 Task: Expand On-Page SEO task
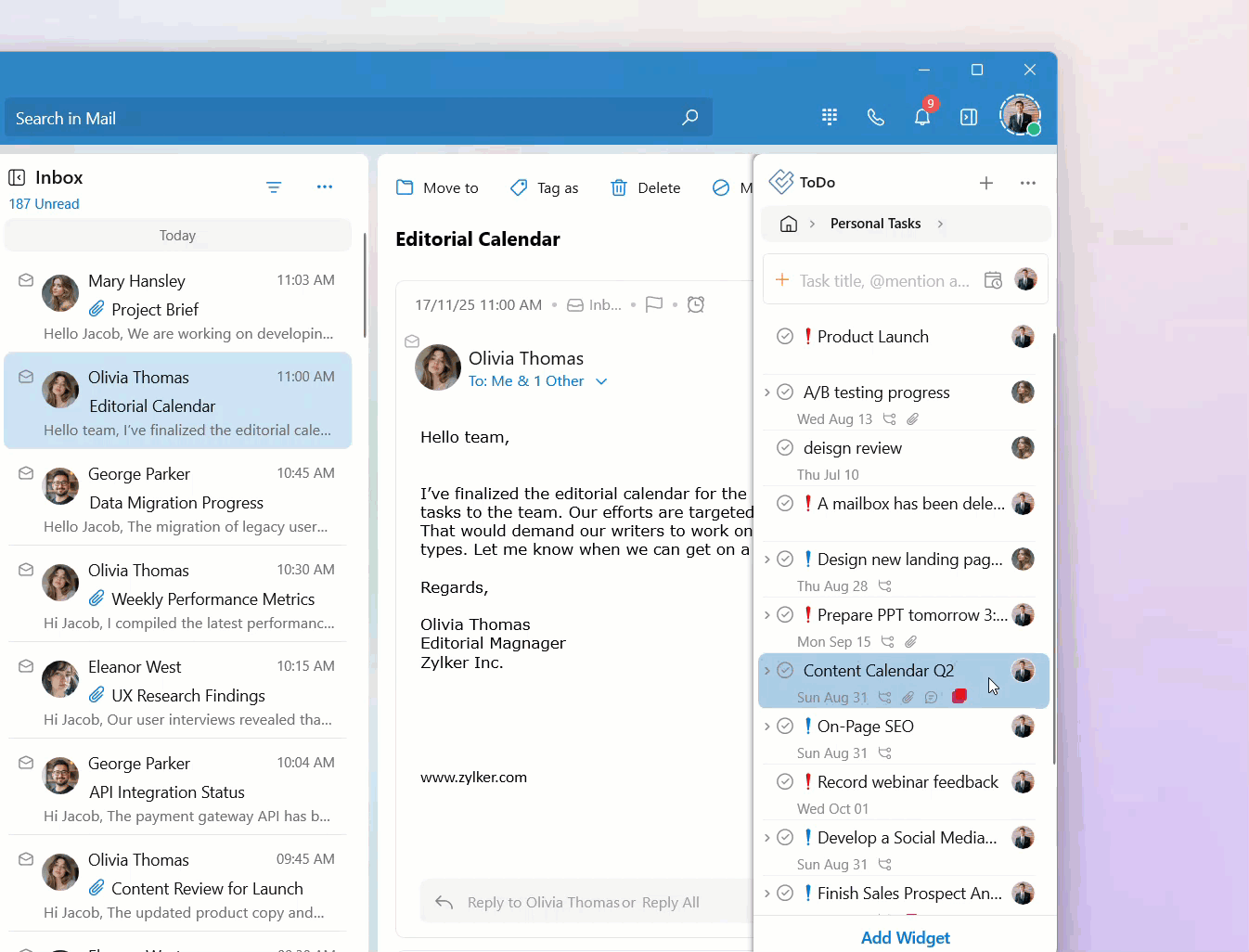click(767, 727)
